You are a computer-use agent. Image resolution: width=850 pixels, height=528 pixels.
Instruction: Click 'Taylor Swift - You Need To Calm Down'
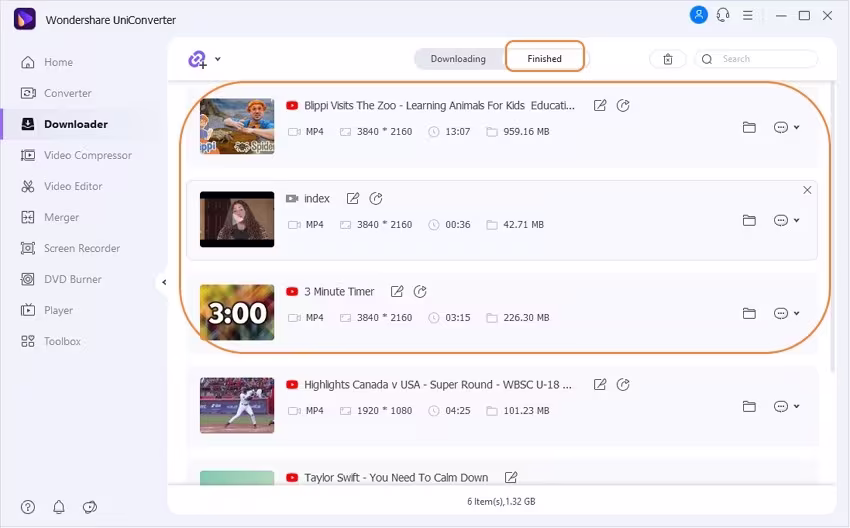[396, 478]
